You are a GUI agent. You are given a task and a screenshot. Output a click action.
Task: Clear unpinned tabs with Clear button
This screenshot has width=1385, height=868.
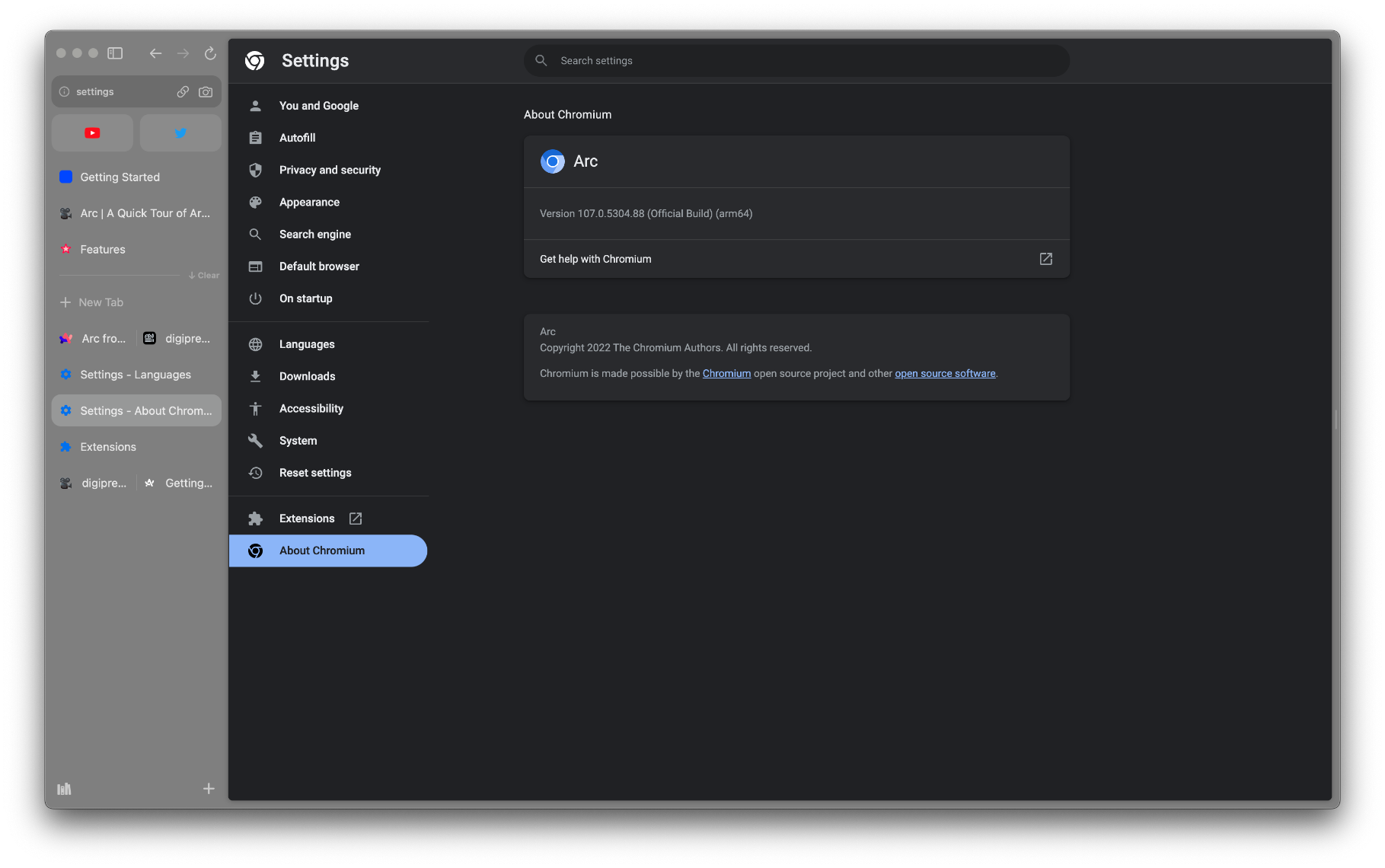[x=204, y=276]
